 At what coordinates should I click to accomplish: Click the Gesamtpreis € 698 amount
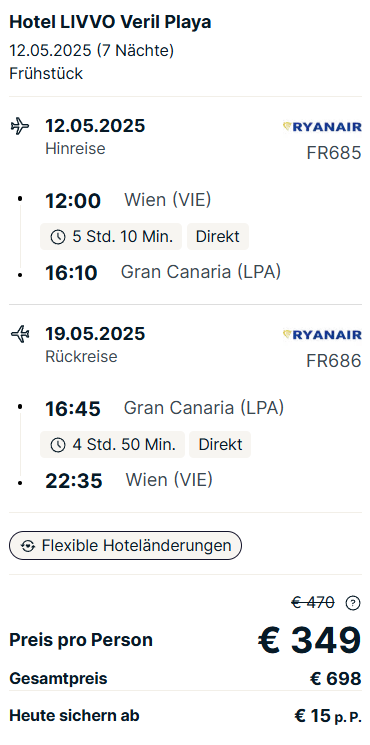pyautogui.click(x=335, y=678)
